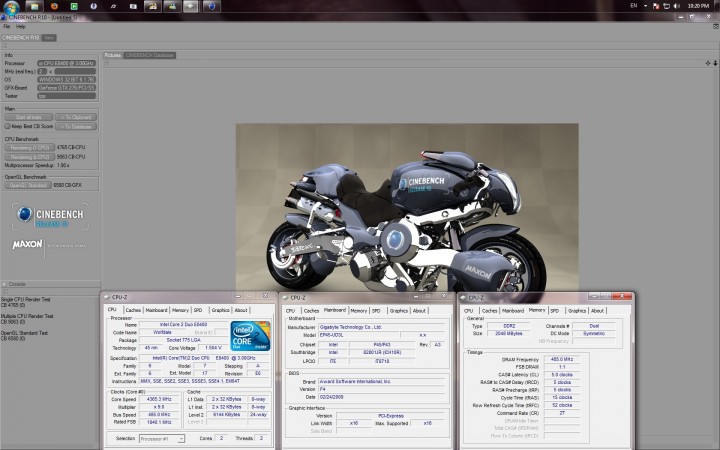The image size is (720, 450).
Task: Select Graphics tab in middle CPU-Z window
Action: [x=399, y=310]
